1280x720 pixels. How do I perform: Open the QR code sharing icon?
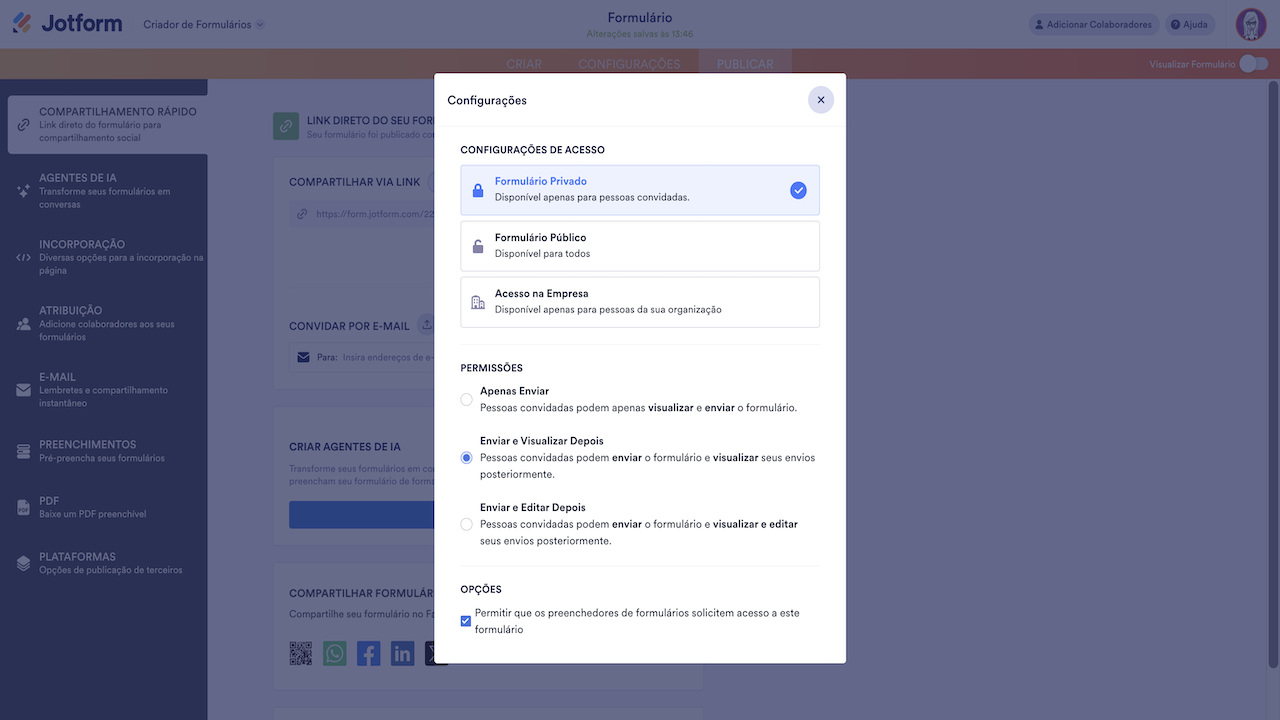pyautogui.click(x=301, y=654)
